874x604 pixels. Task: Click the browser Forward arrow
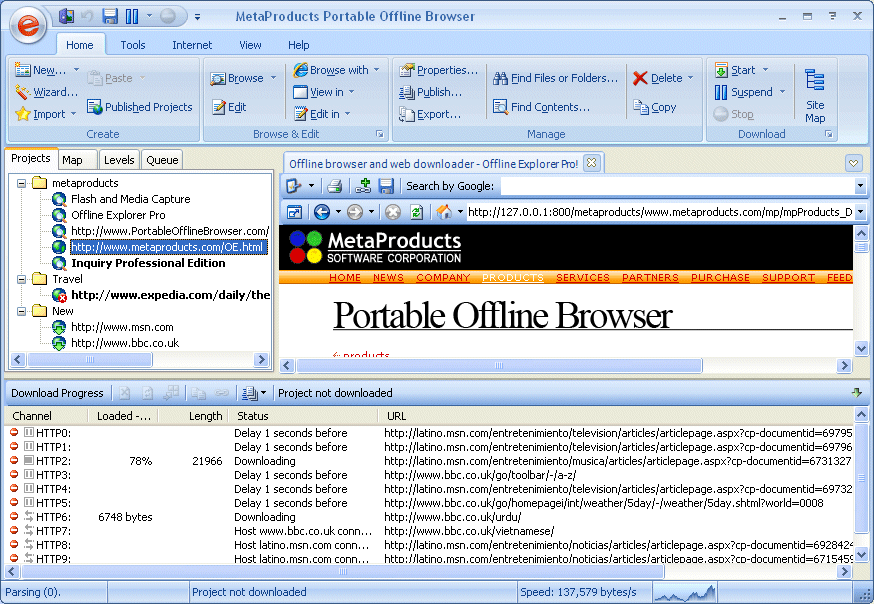coord(355,212)
